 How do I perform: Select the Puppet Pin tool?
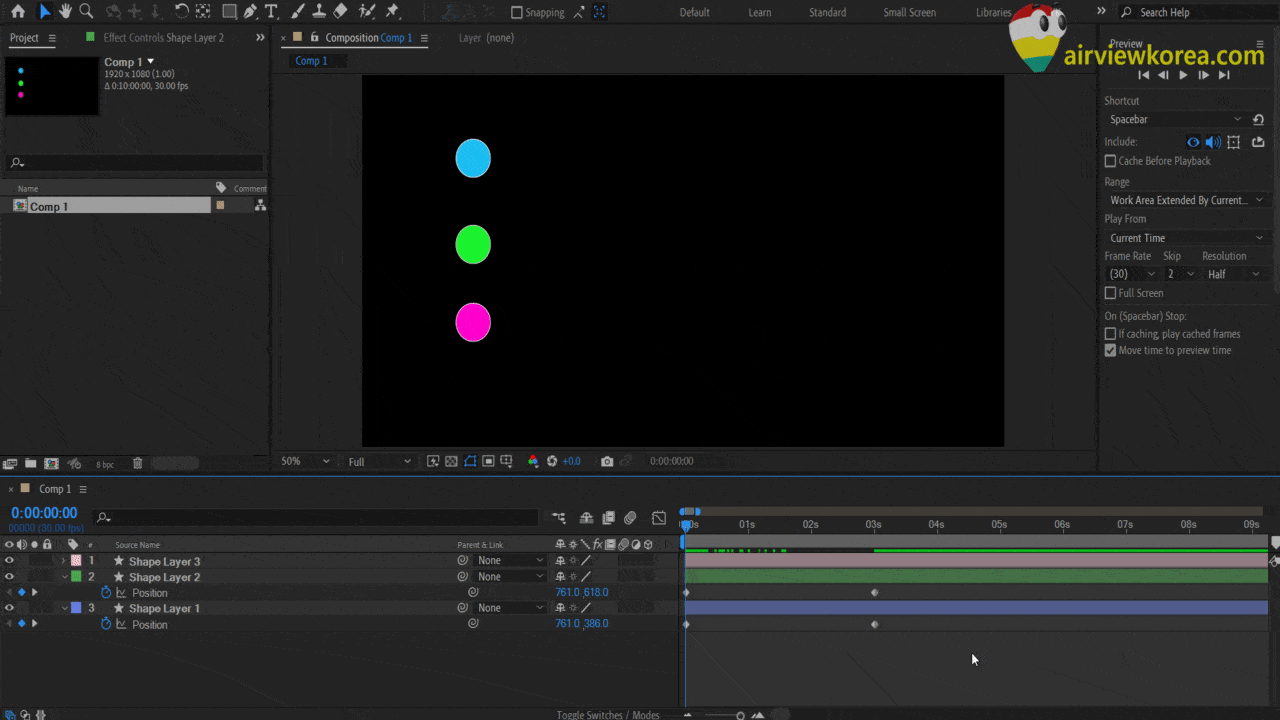[392, 12]
